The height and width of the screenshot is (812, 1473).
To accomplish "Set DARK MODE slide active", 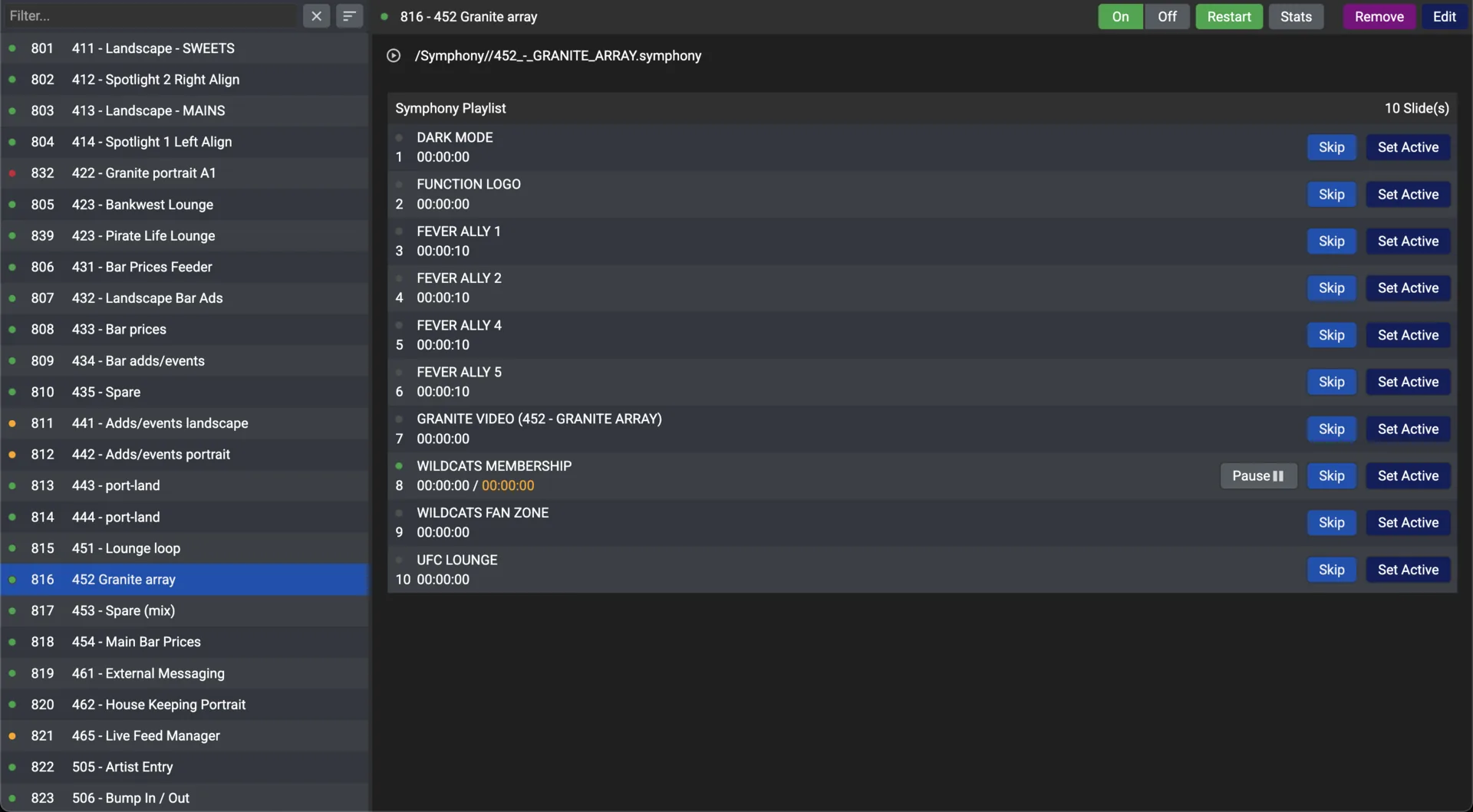I will 1408,147.
